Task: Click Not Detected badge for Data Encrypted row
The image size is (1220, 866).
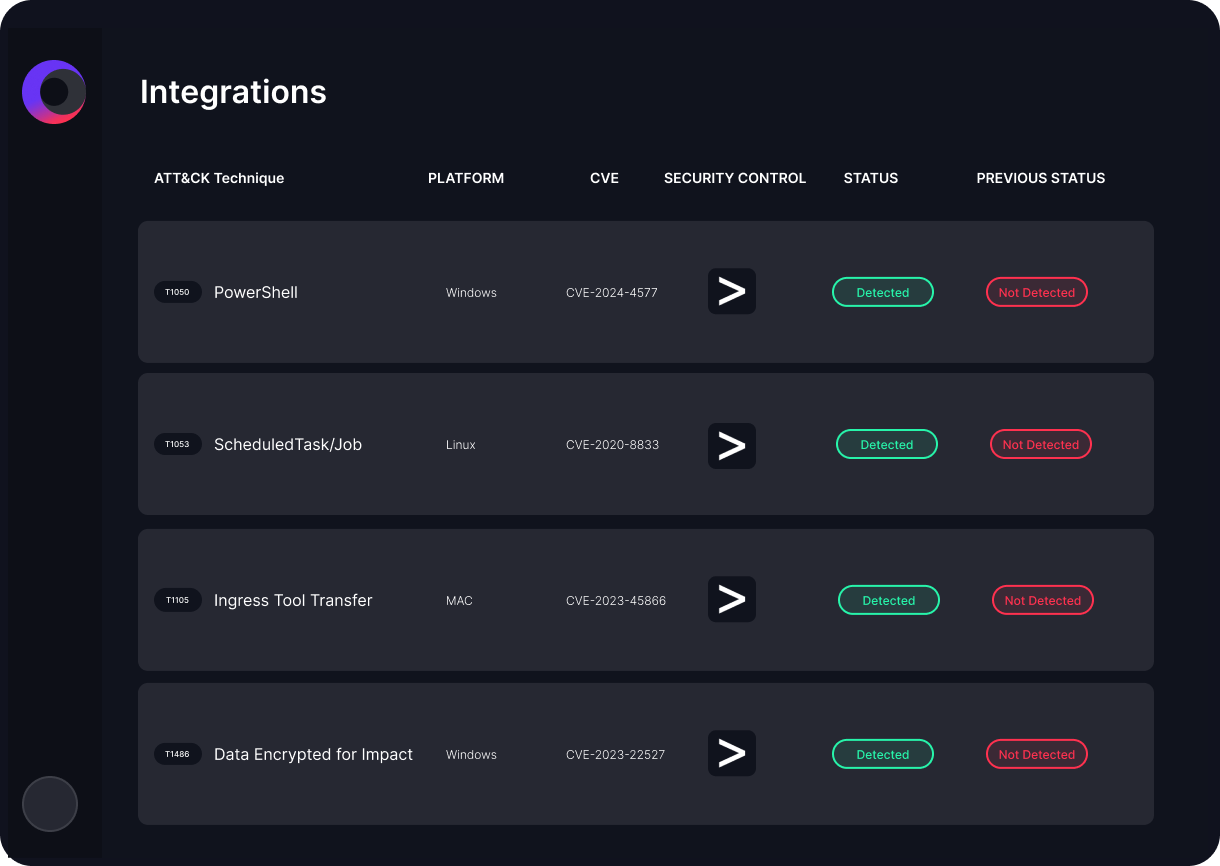Action: pyautogui.click(x=1037, y=754)
